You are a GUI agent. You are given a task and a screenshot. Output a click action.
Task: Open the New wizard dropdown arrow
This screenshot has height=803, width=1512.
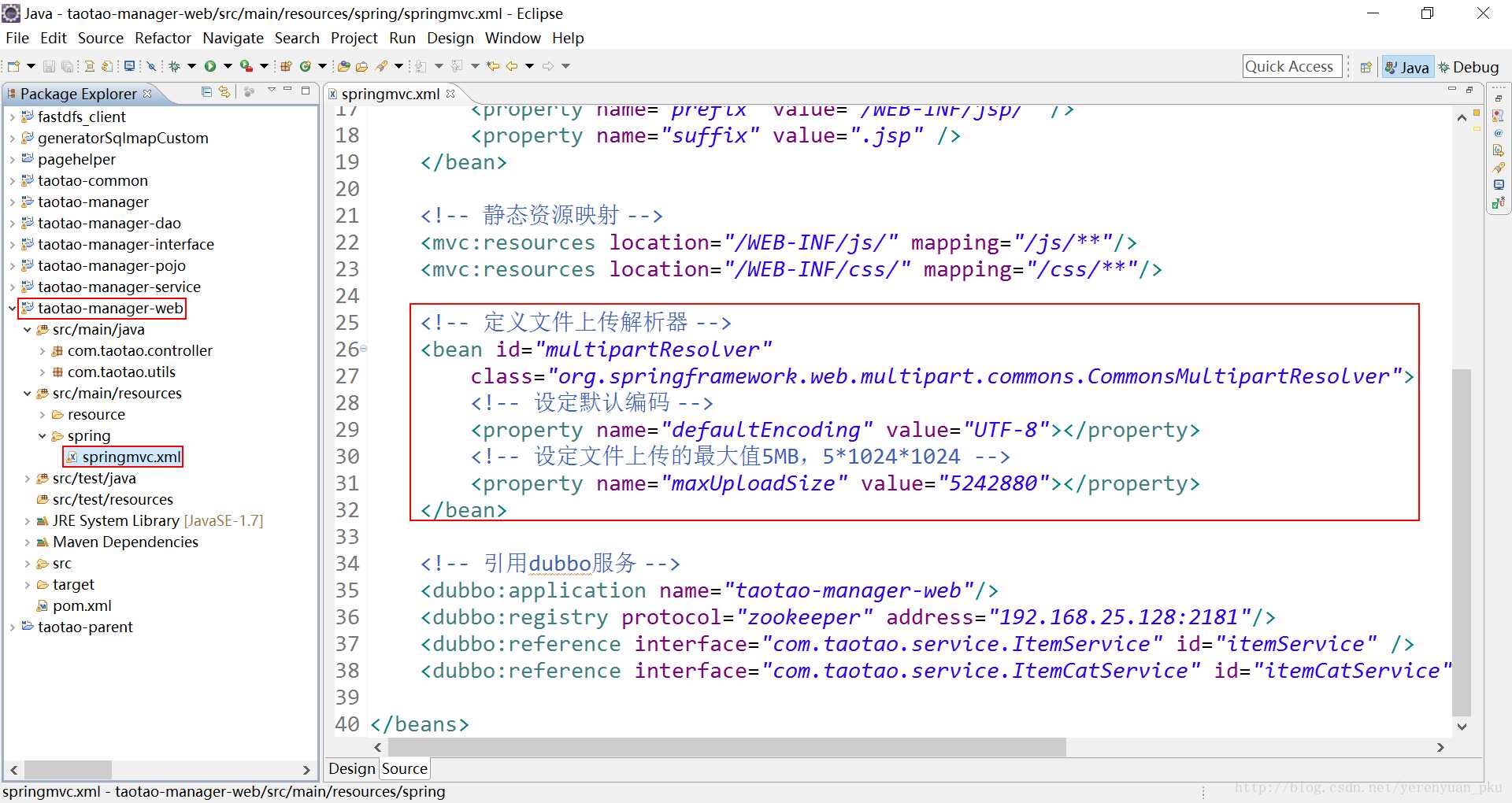coord(31,66)
